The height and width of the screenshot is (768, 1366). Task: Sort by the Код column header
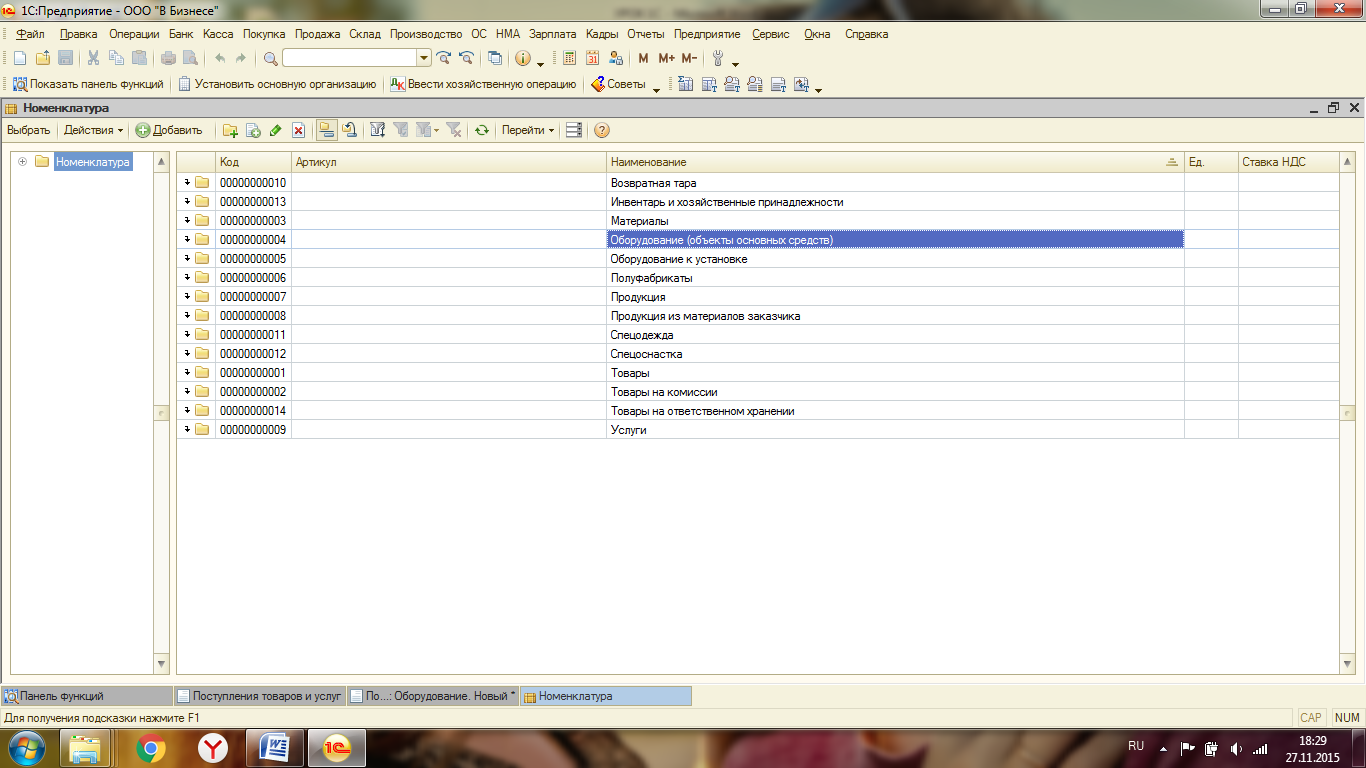(x=254, y=162)
